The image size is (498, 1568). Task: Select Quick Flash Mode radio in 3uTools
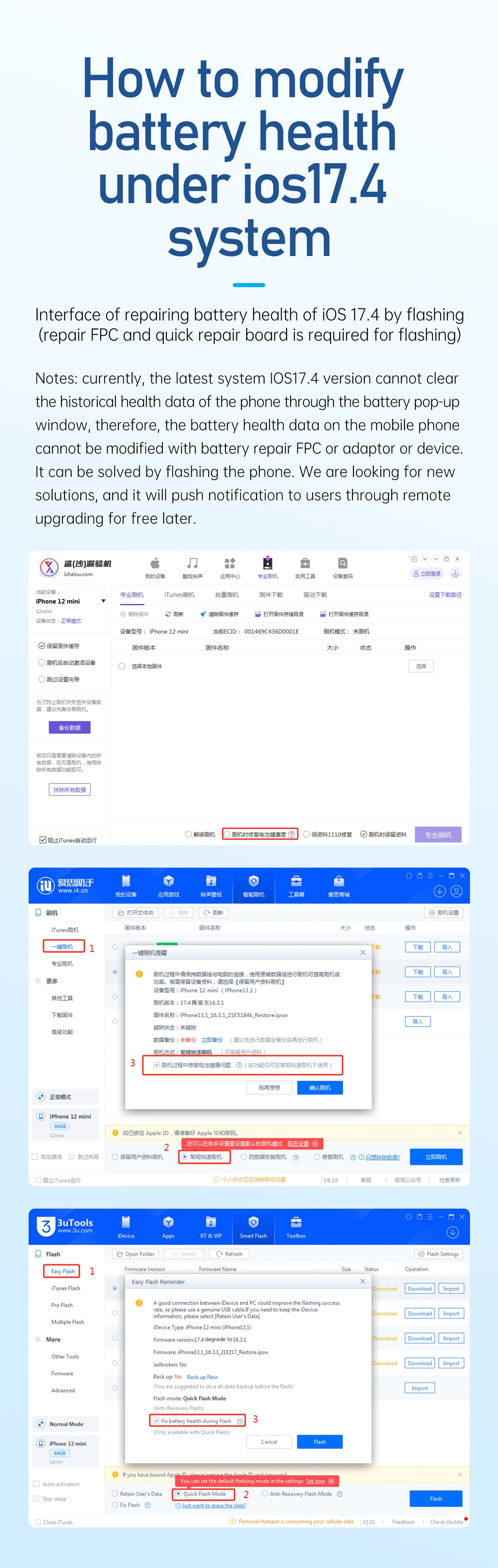pos(178,1494)
